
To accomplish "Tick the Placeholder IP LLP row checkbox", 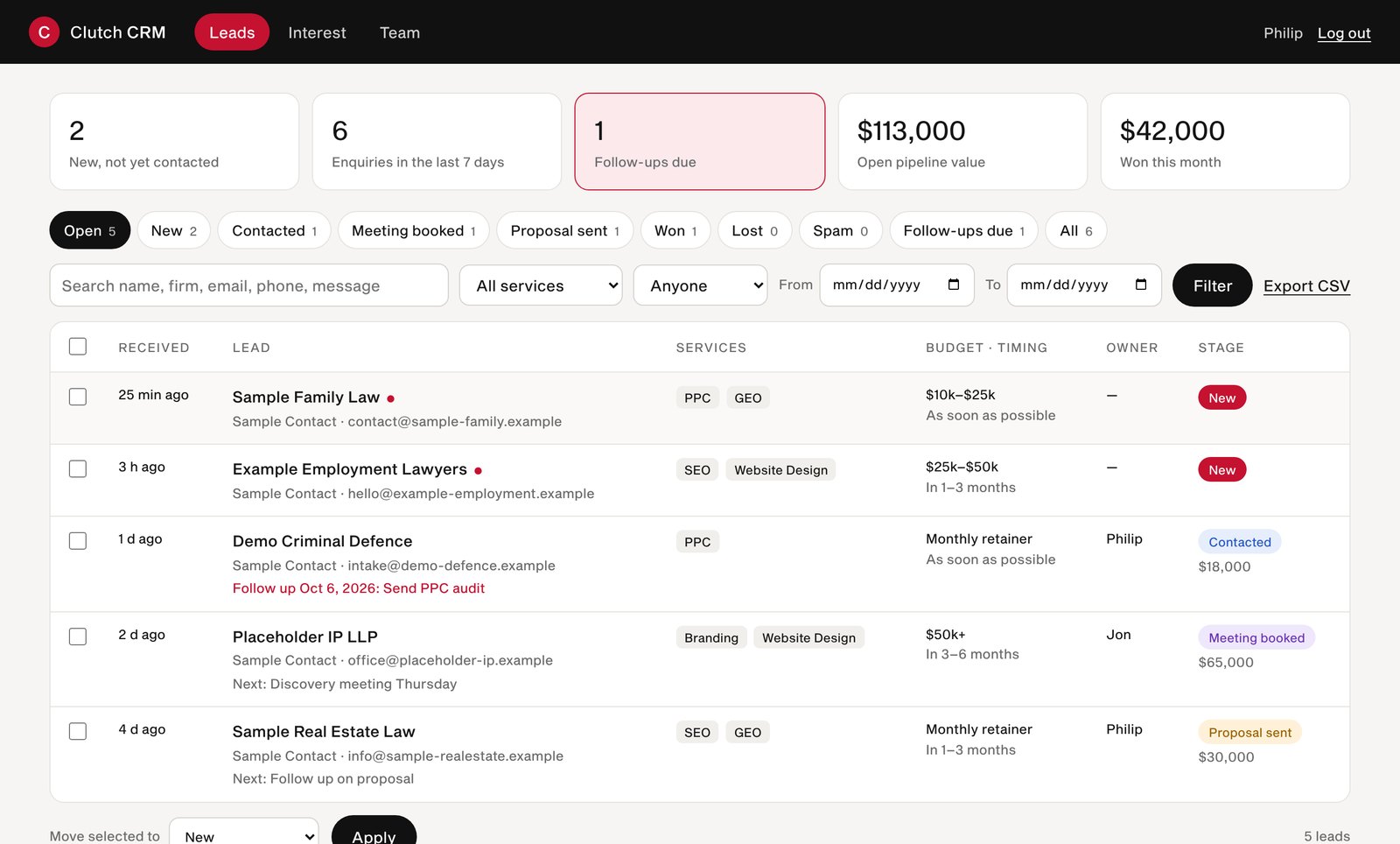I will point(78,637).
